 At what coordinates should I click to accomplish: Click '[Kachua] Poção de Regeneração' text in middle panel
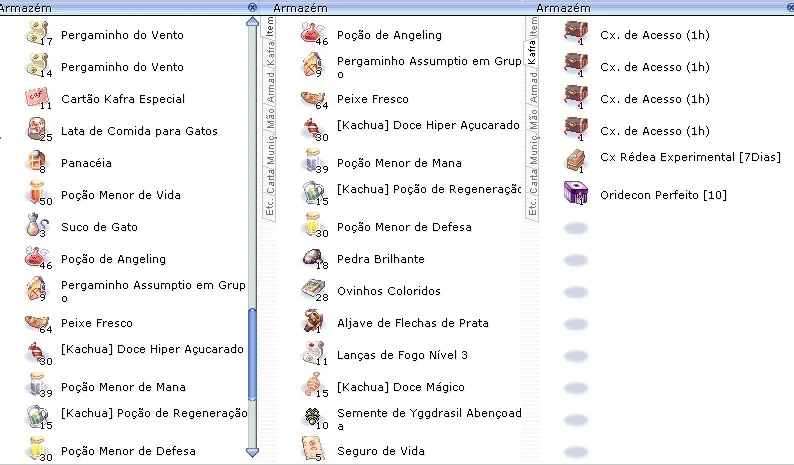[429, 189]
